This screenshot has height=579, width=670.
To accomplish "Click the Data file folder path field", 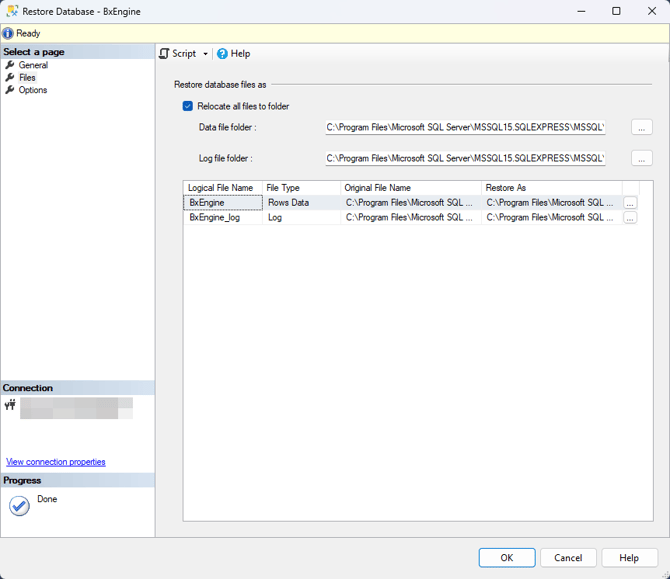I will click(x=465, y=127).
